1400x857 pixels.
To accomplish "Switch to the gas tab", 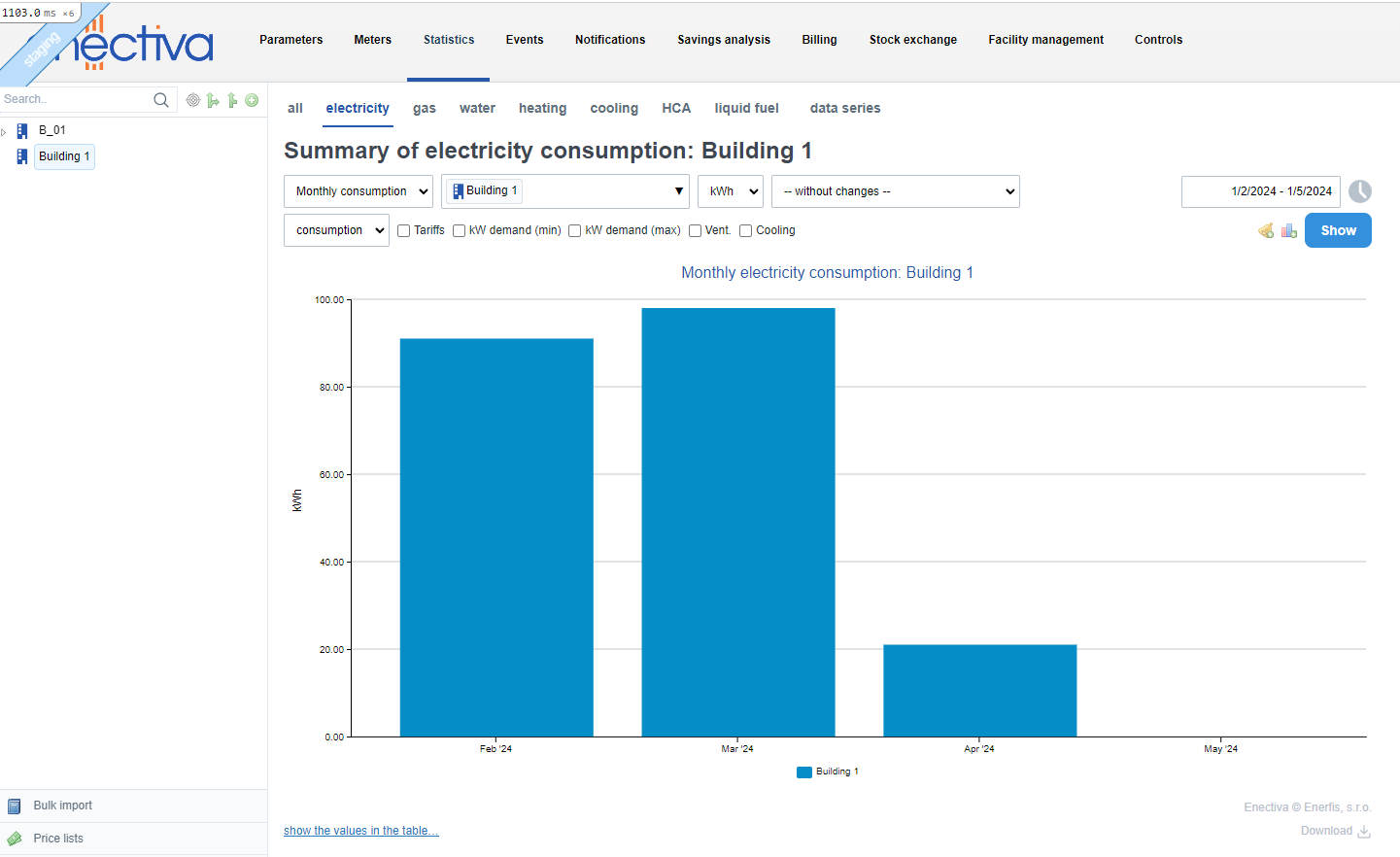I will tap(425, 109).
